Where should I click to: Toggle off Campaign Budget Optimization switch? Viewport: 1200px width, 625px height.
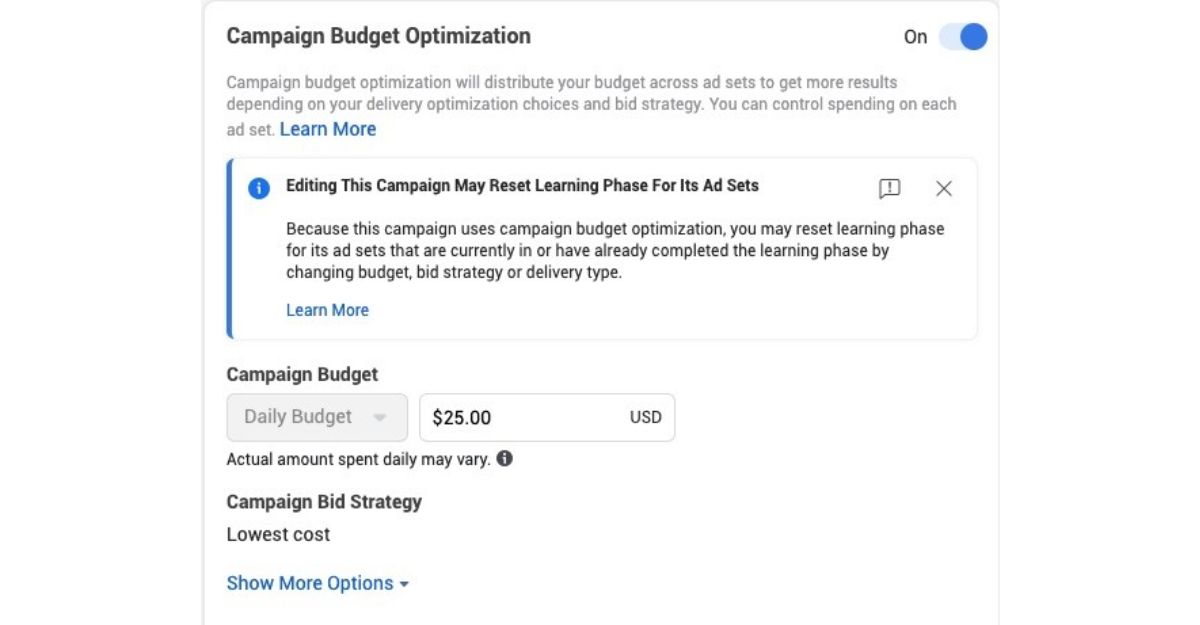click(962, 37)
